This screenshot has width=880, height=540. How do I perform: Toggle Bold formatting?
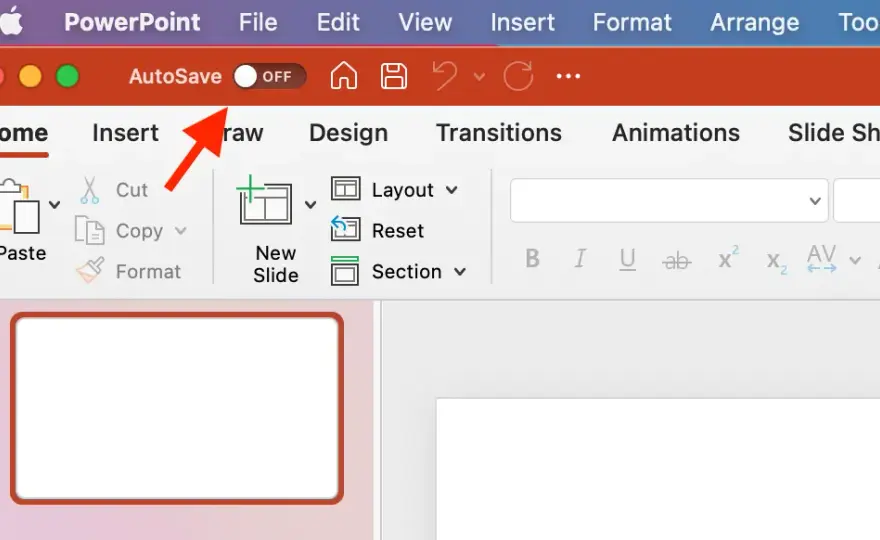[532, 259]
